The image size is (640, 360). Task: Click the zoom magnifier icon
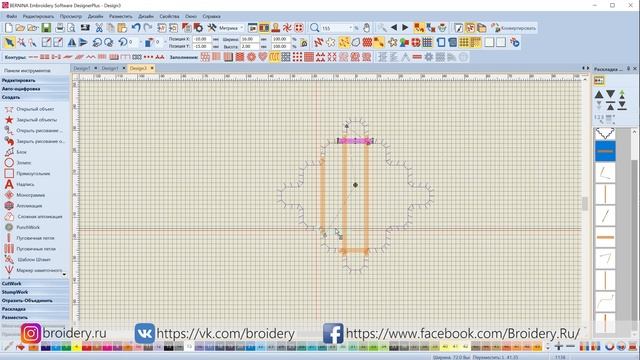[314, 28]
